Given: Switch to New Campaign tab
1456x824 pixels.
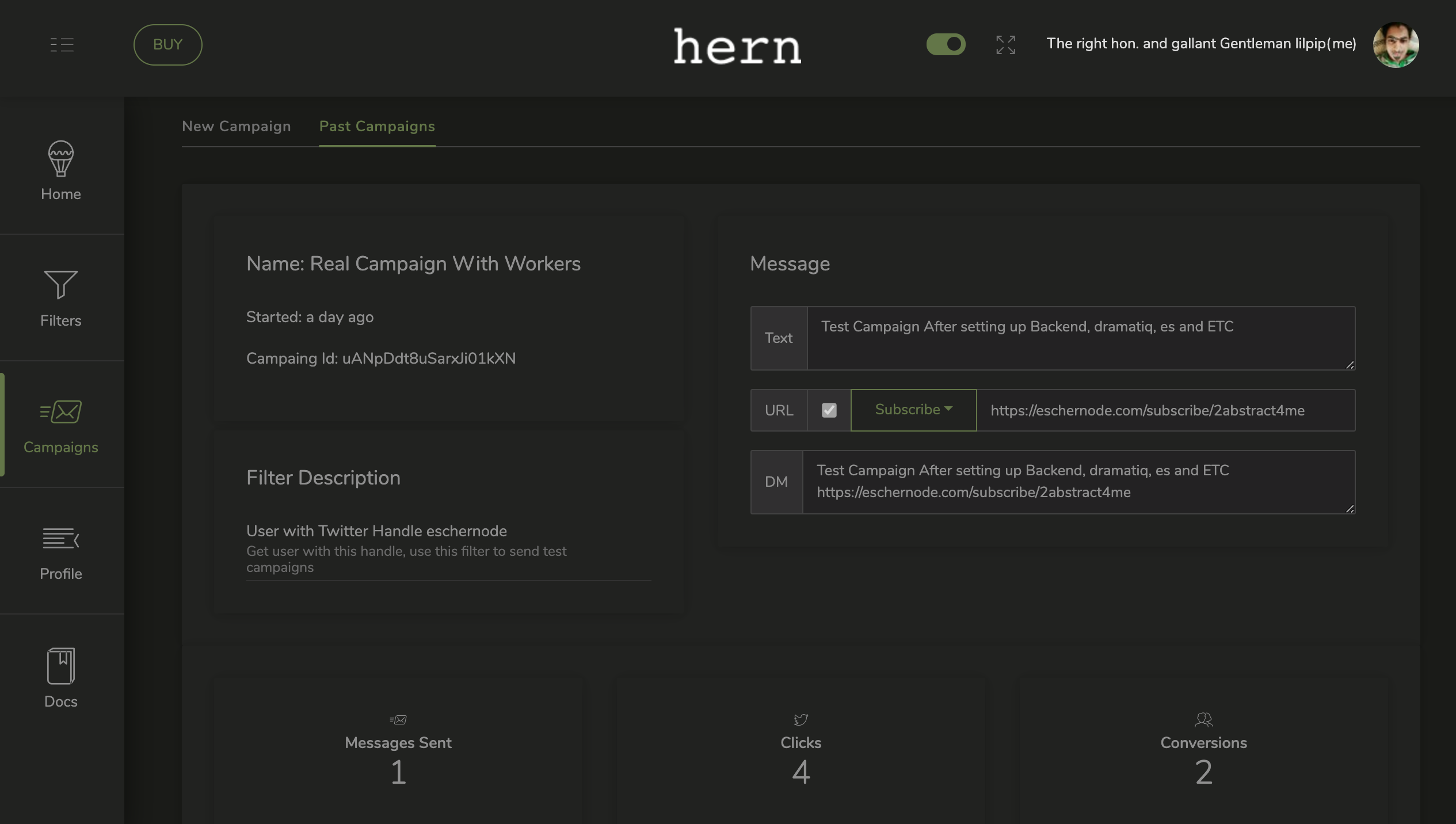Looking at the screenshot, I should tap(236, 126).
